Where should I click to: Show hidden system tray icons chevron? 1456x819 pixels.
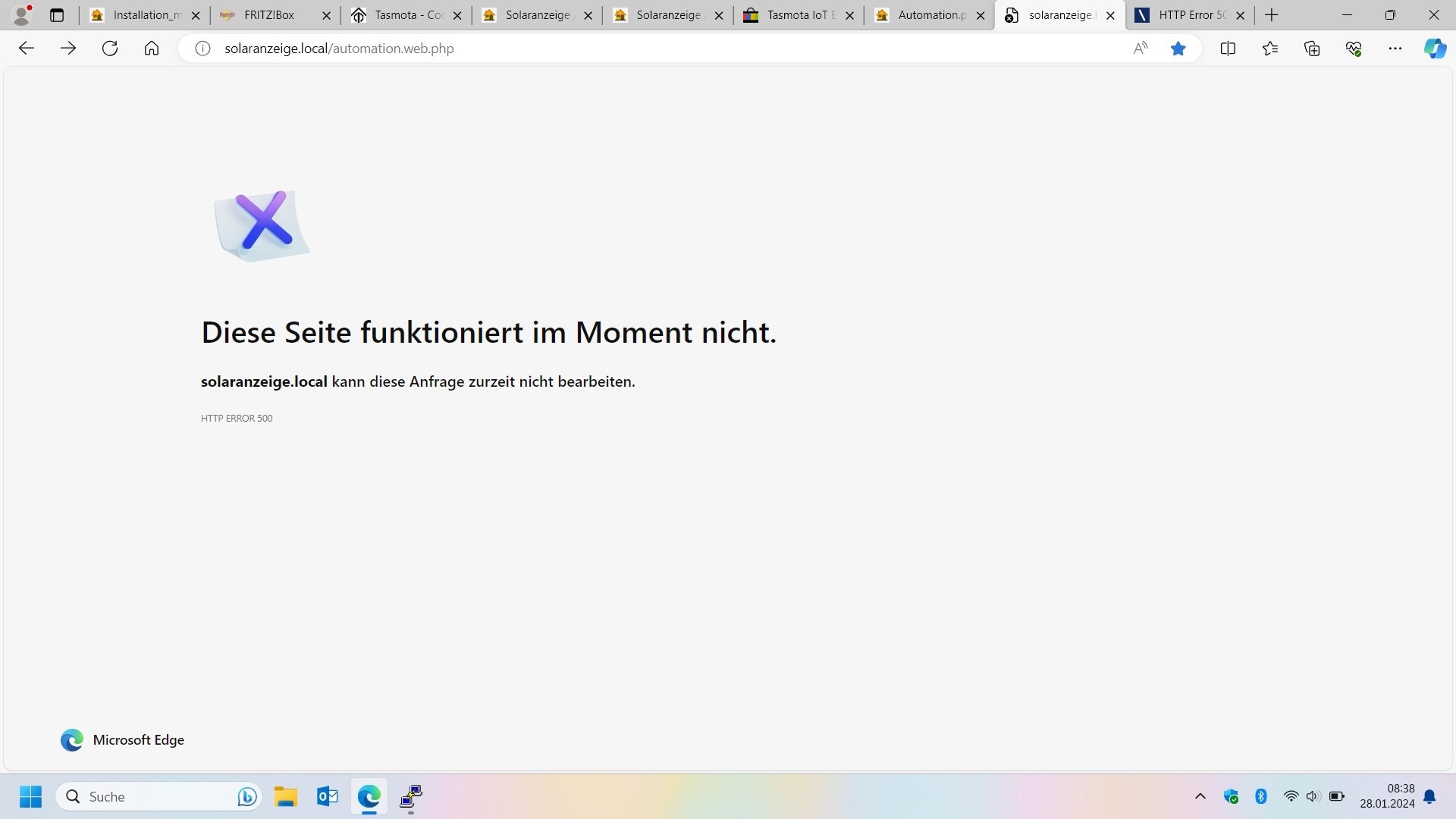coord(1200,796)
